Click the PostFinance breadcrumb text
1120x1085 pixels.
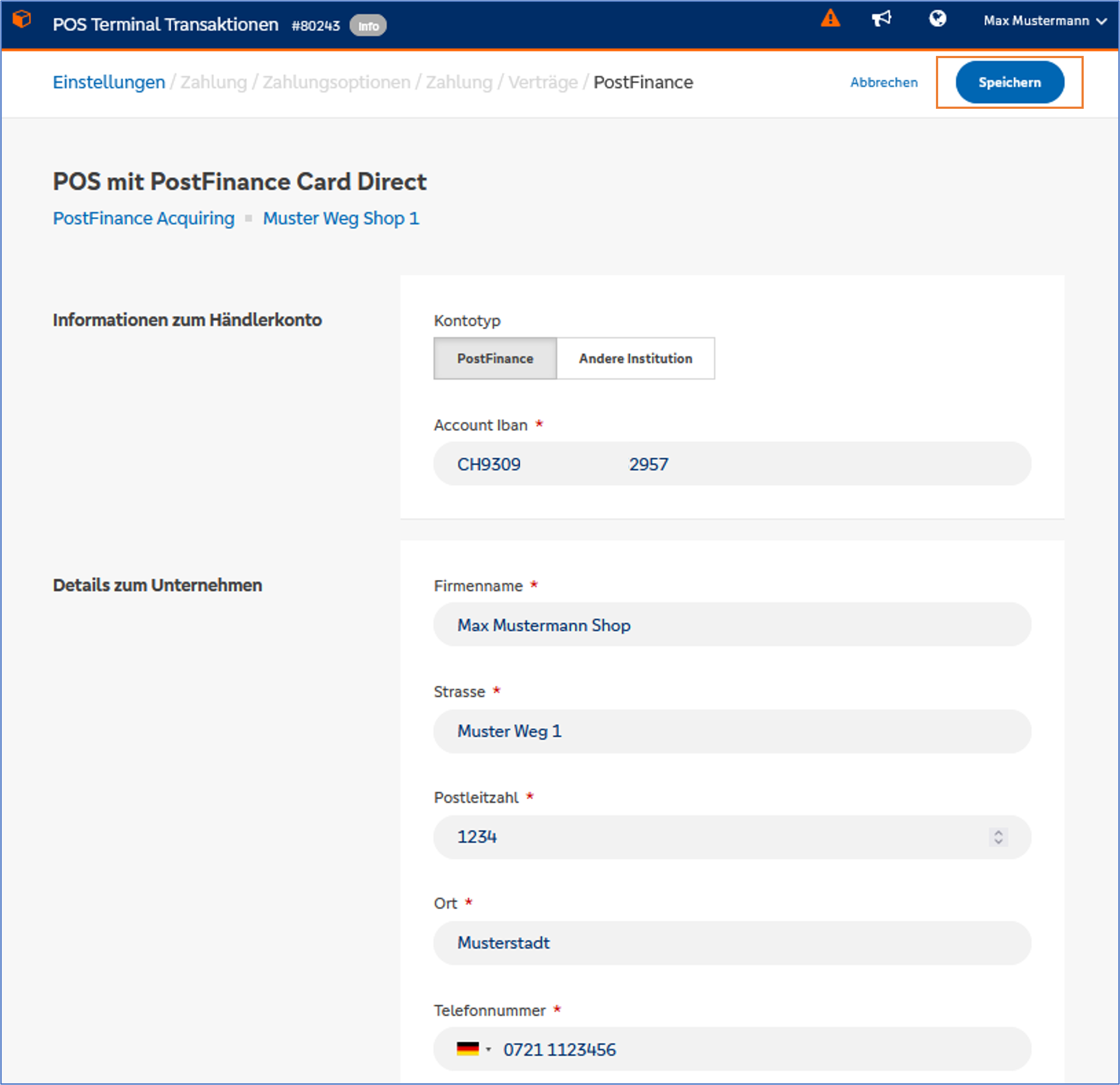pyautogui.click(x=643, y=82)
